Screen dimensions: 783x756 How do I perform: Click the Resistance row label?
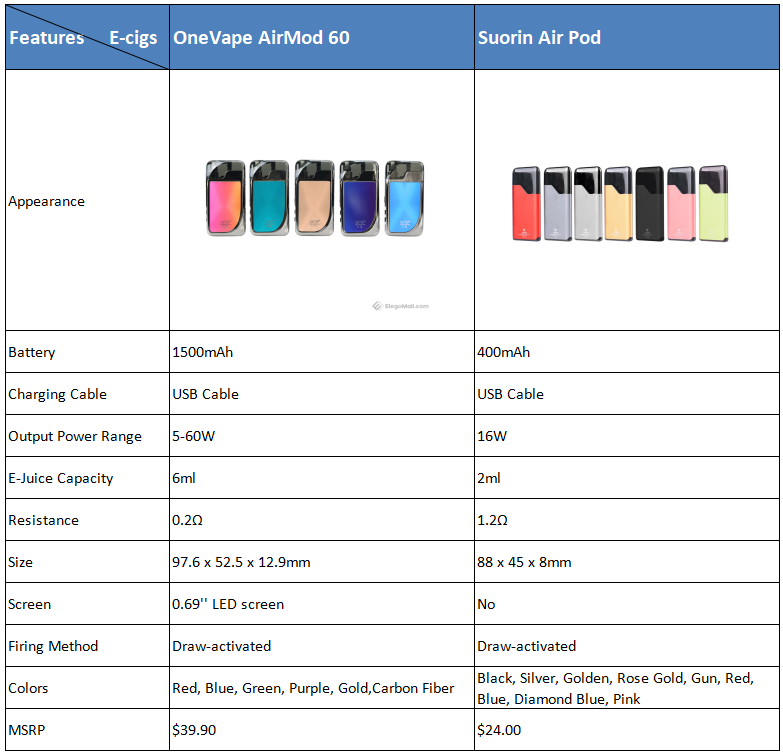click(43, 520)
